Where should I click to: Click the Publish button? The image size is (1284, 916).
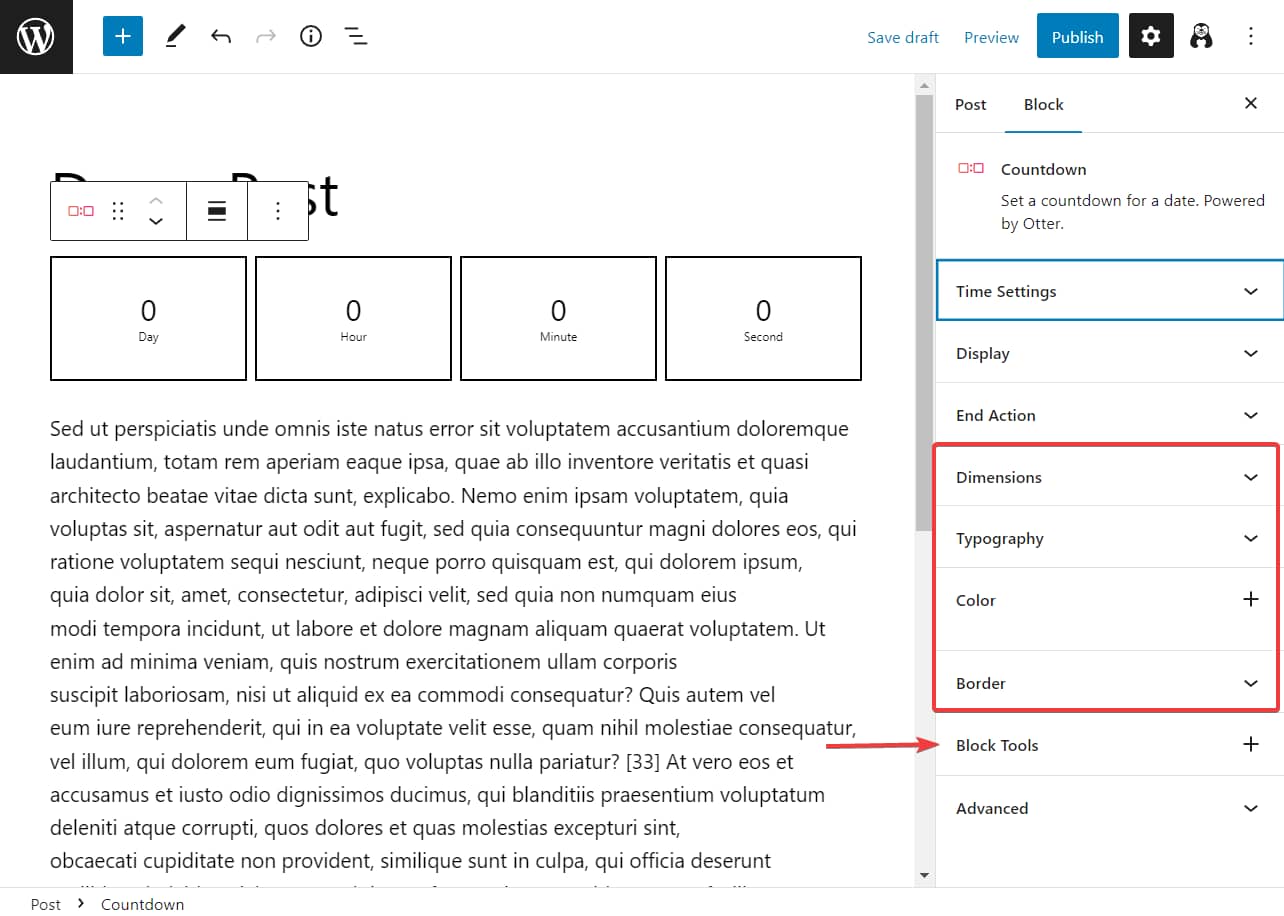point(1077,37)
